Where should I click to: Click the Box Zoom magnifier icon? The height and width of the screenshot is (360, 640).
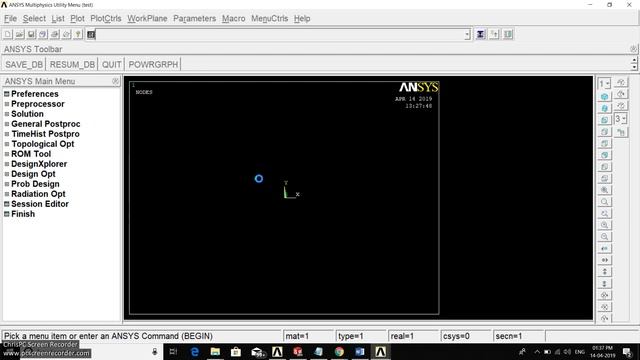pyautogui.click(x=604, y=202)
